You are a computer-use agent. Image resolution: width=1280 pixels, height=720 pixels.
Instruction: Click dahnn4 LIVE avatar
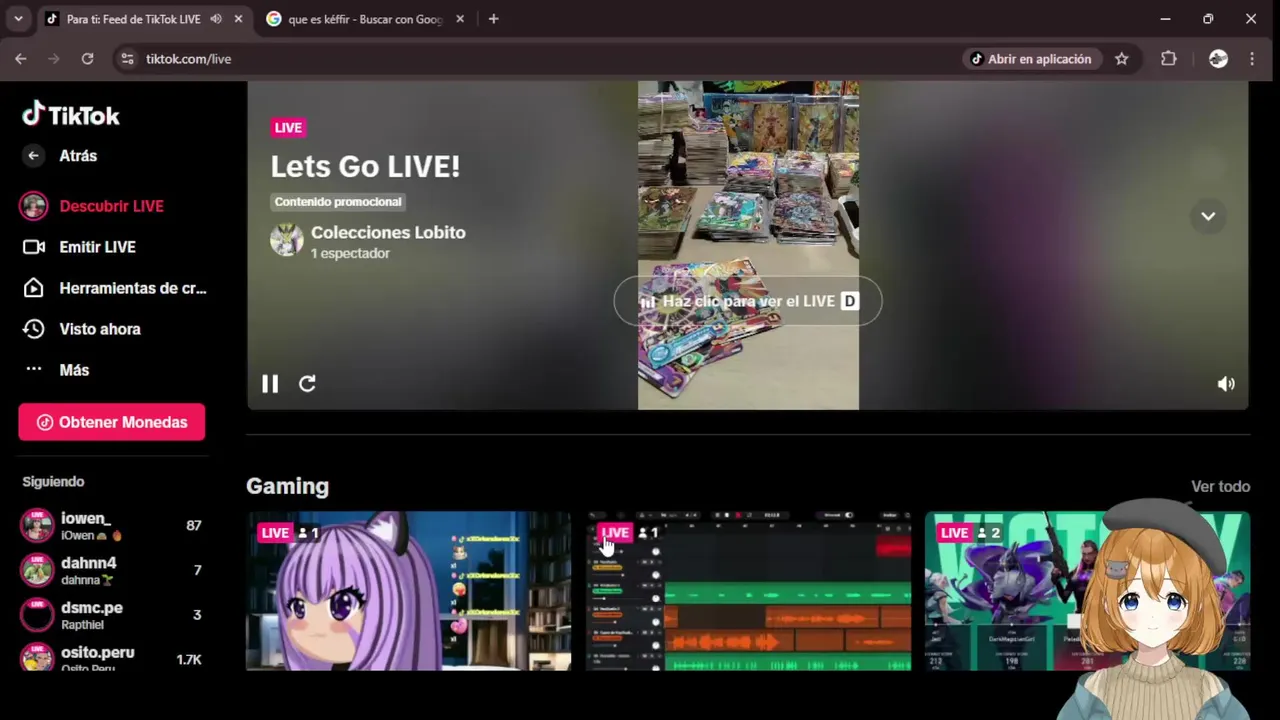tap(38, 570)
